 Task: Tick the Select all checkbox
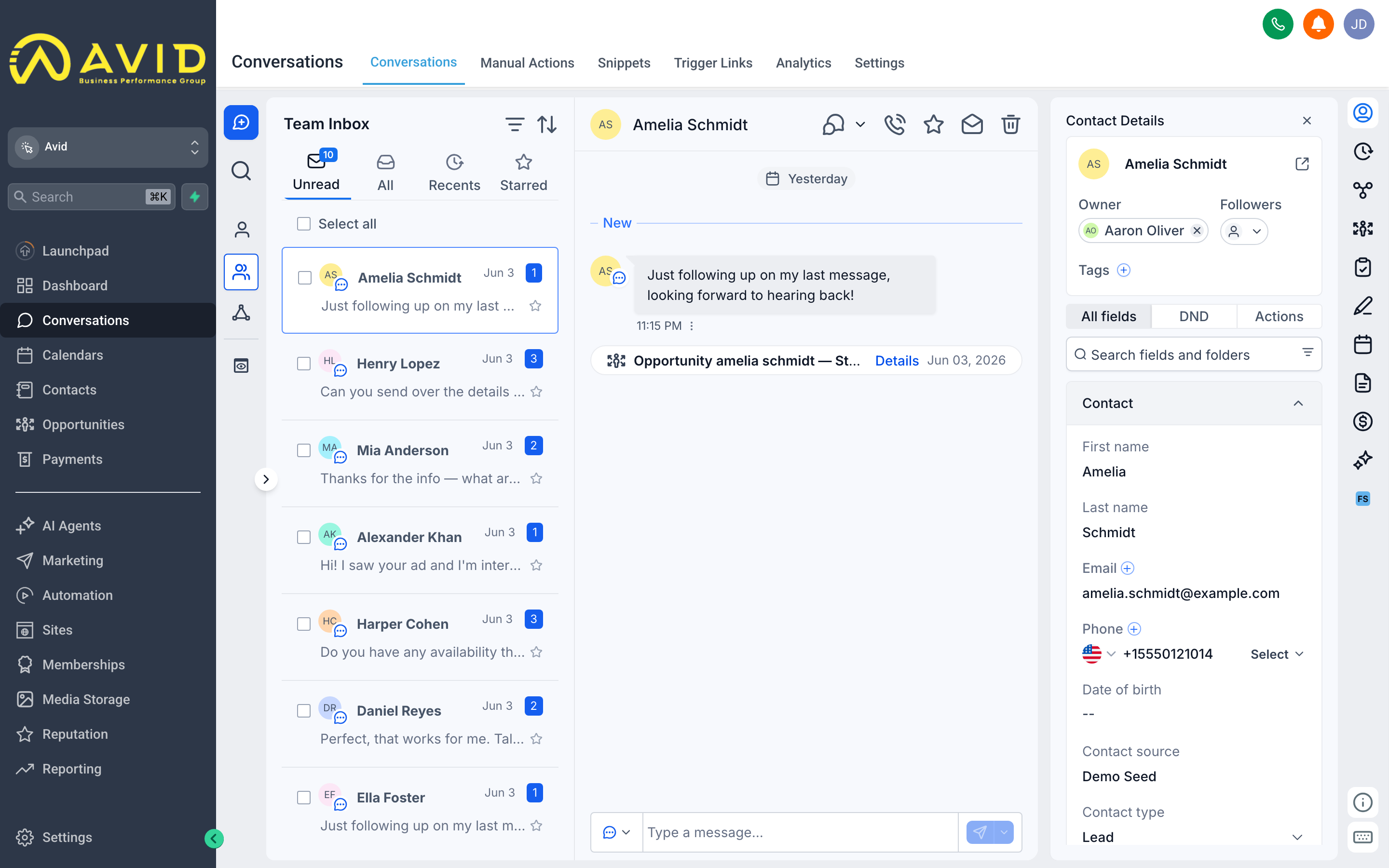tap(304, 224)
